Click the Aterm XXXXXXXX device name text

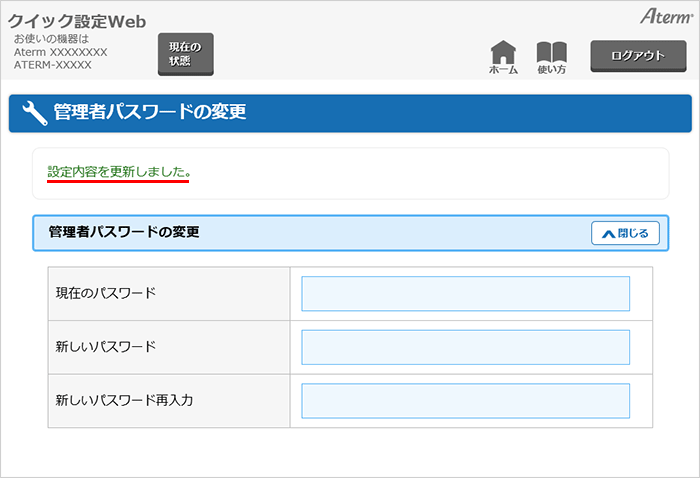tap(60, 52)
